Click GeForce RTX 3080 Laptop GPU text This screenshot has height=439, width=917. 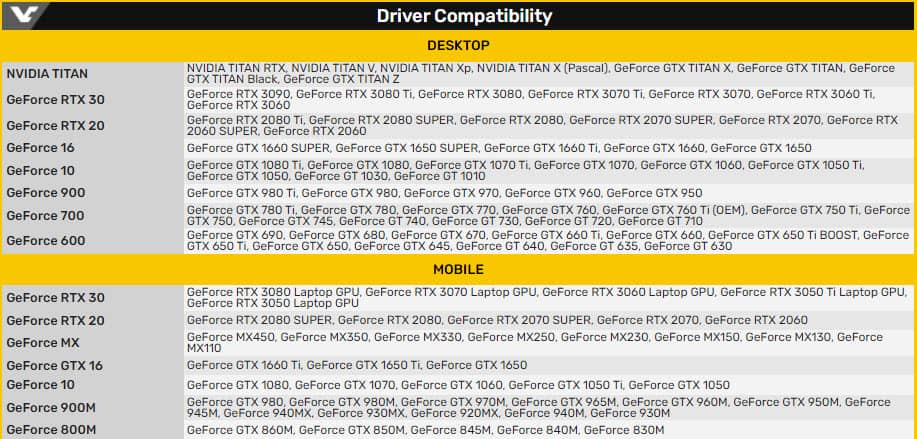(x=273, y=292)
